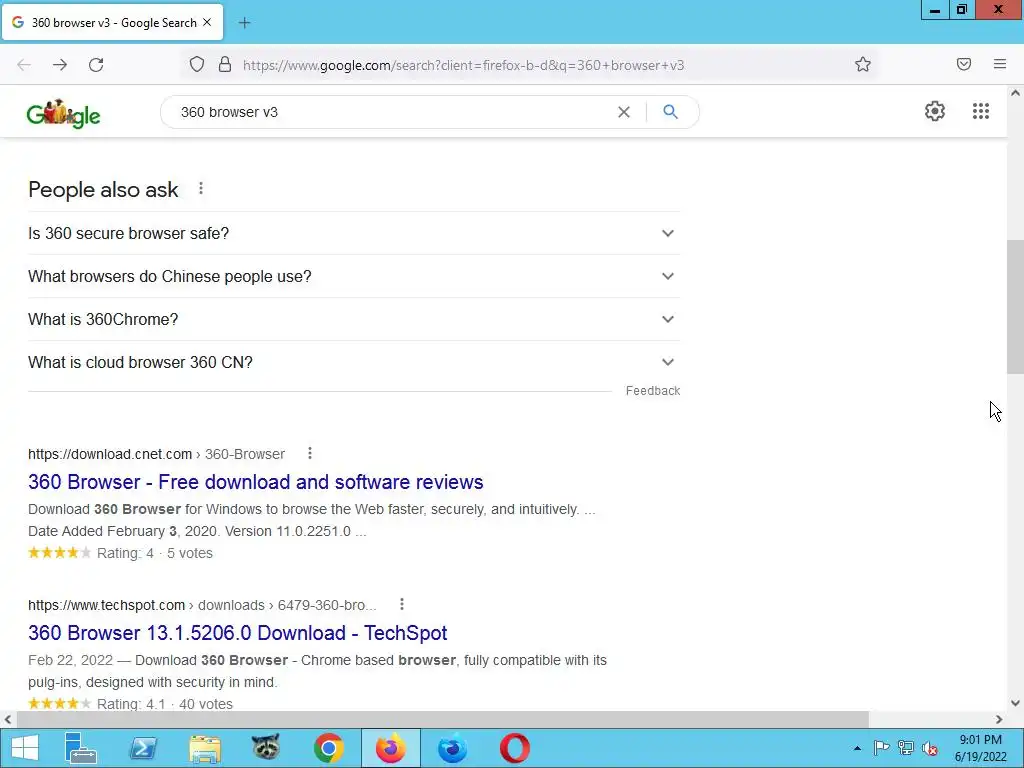
Task: Open the tracking protection shield icon
Action: pyautogui.click(x=197, y=65)
